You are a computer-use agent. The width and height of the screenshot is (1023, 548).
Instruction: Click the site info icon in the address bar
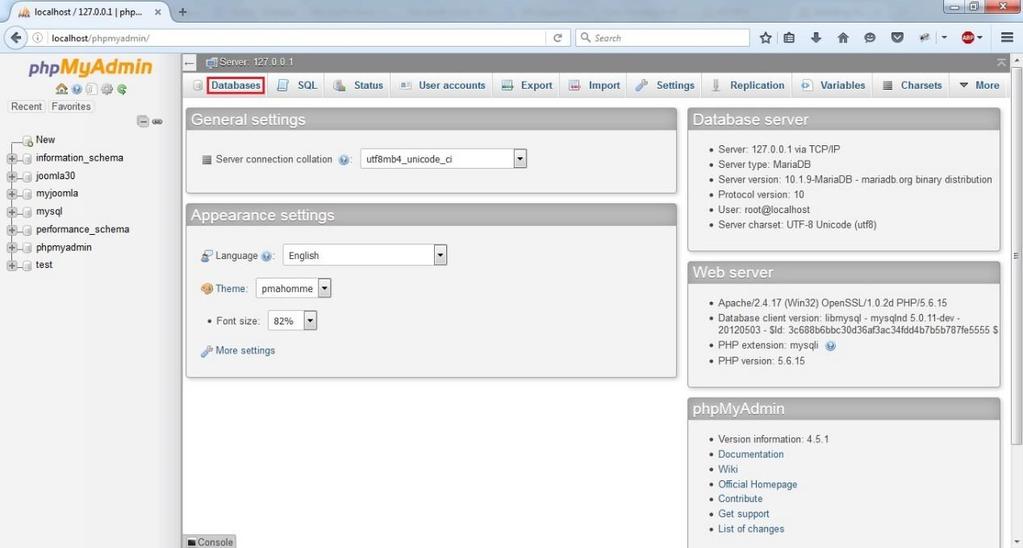coord(38,38)
